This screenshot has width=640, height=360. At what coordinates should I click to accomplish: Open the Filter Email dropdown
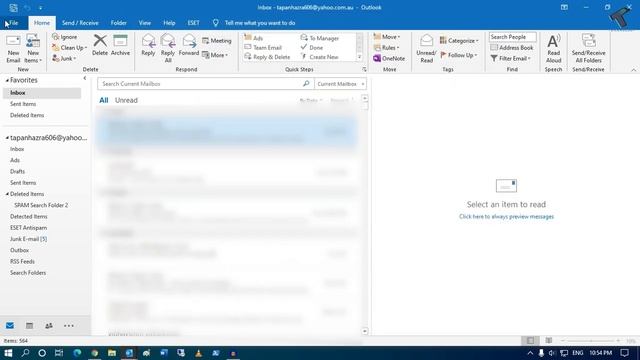tap(511, 58)
